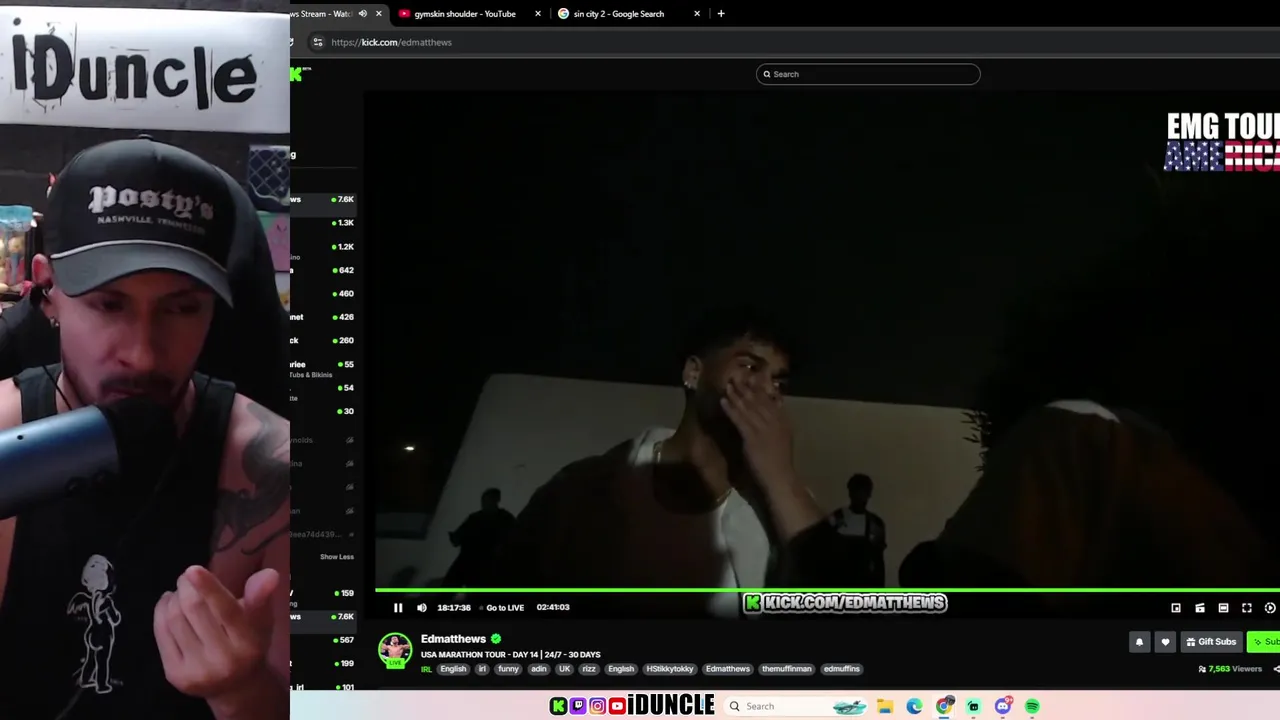Open Tubs & Bikinis channel with 55 viewers
This screenshot has width=1280, height=720.
coord(323,368)
